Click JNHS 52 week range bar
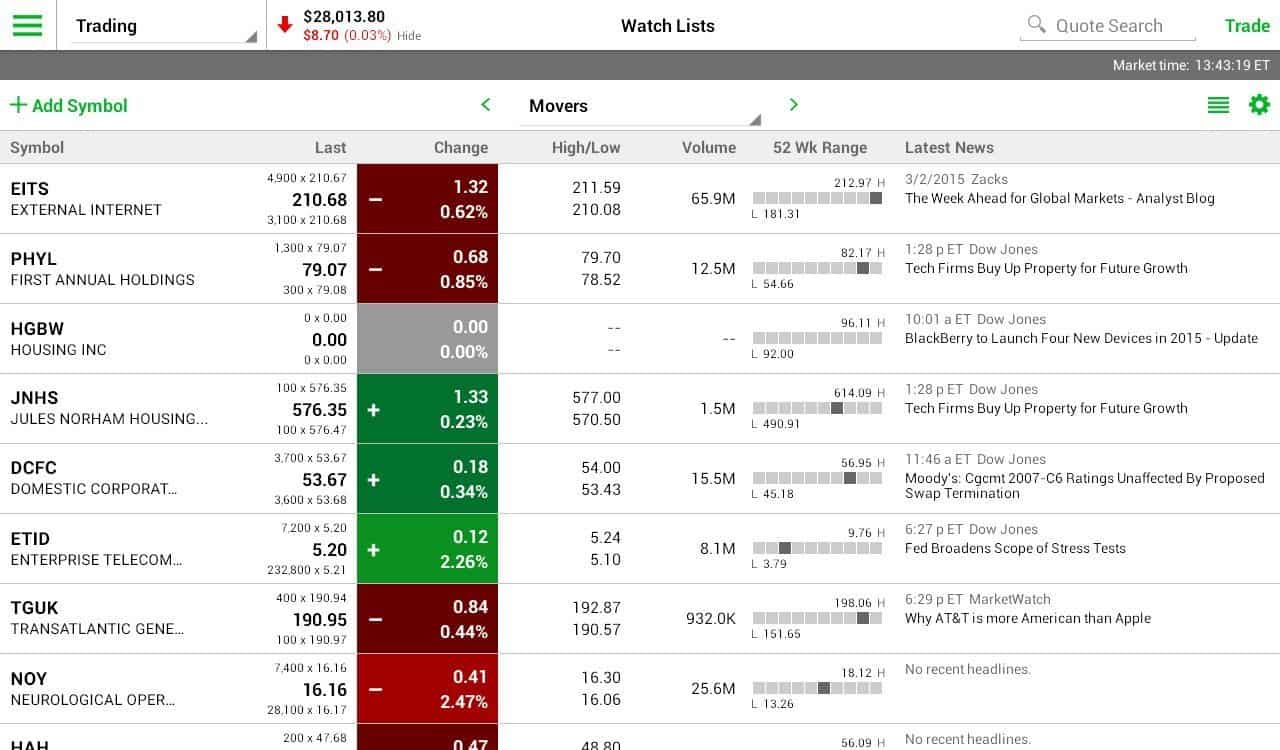This screenshot has height=750, width=1280. [x=818, y=408]
